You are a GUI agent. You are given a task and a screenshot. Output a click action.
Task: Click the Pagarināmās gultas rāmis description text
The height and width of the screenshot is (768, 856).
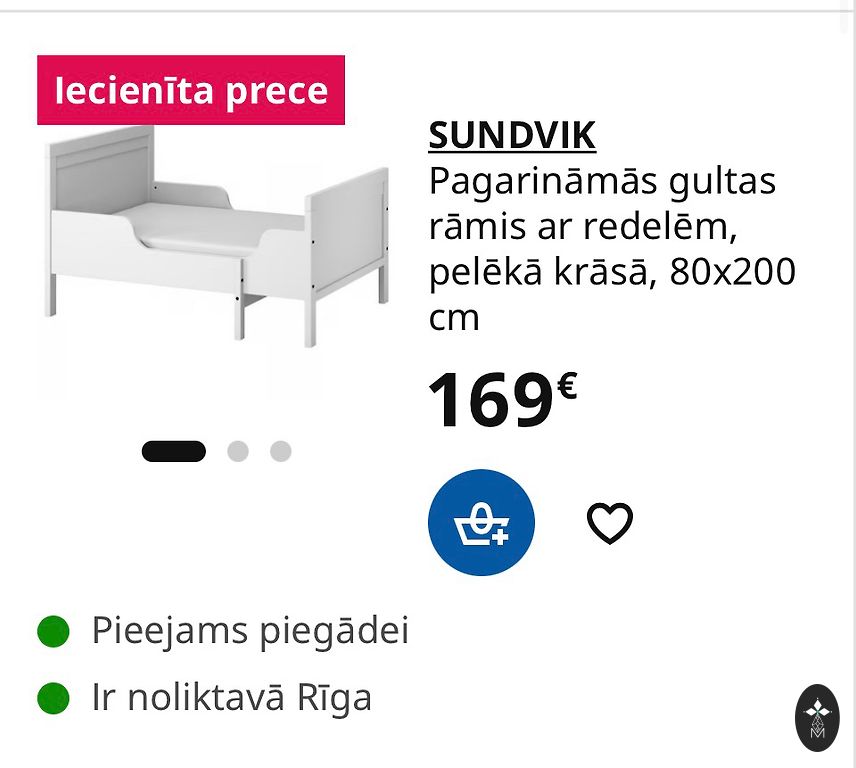[x=602, y=182]
